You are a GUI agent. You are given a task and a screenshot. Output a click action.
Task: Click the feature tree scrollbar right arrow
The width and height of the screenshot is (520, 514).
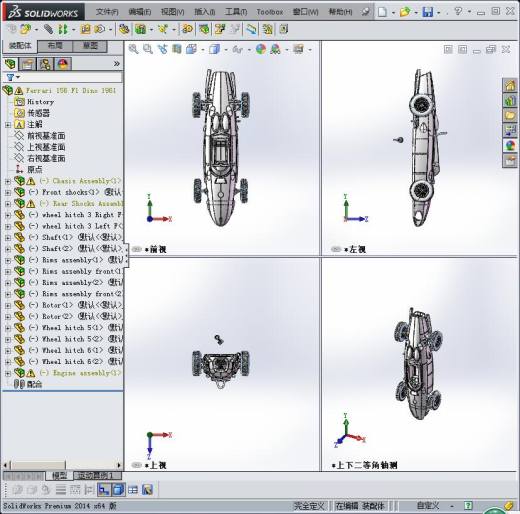point(119,465)
